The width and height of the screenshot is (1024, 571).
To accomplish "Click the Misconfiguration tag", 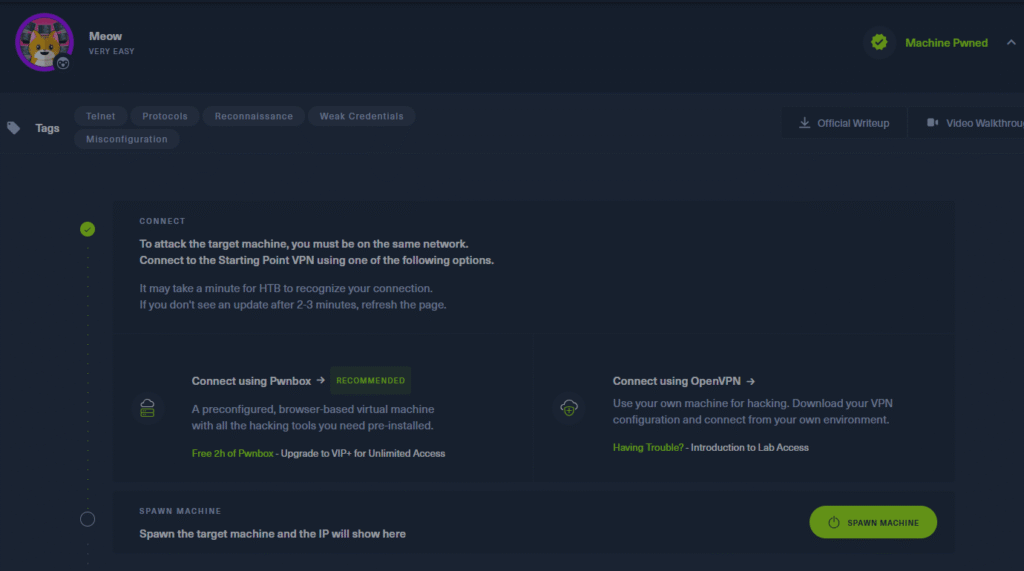I will (x=127, y=139).
